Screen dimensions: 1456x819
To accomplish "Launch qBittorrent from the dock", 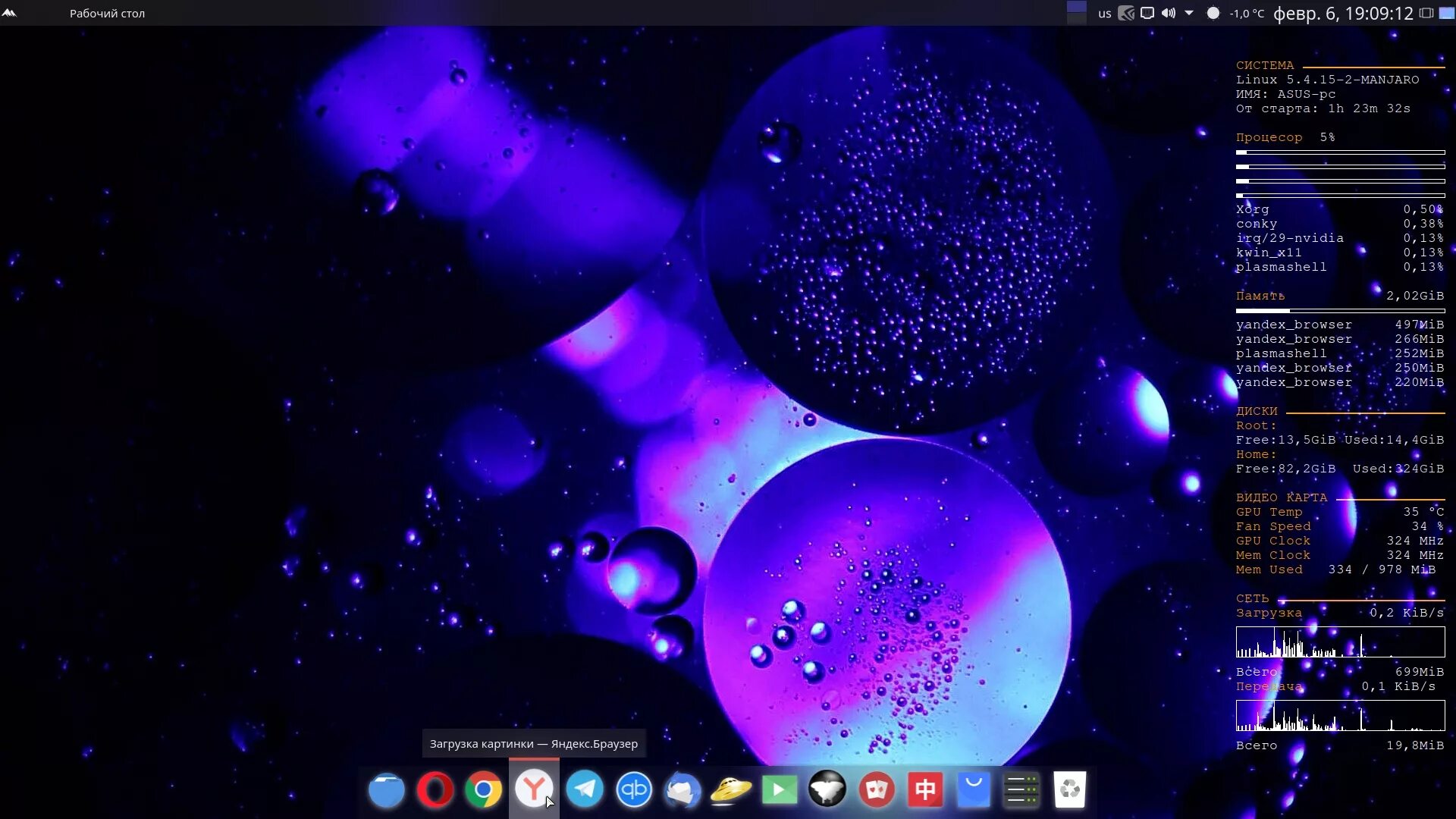I will [634, 790].
